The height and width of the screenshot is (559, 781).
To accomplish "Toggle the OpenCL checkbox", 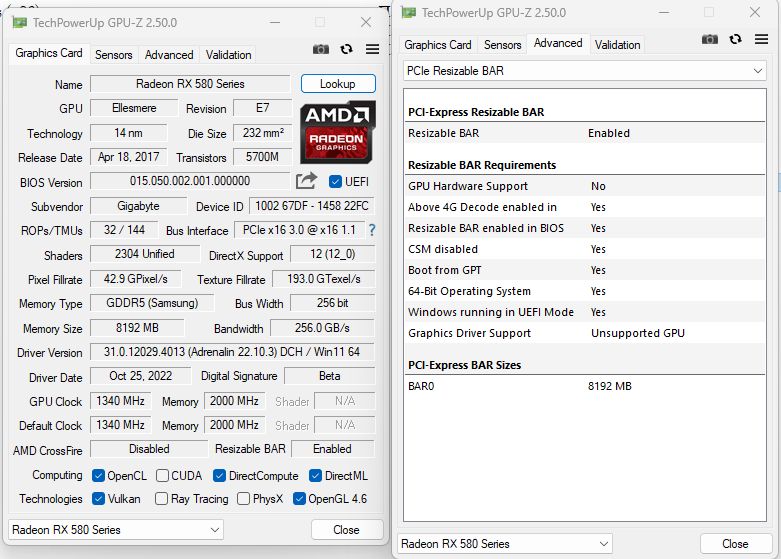I will [98, 476].
